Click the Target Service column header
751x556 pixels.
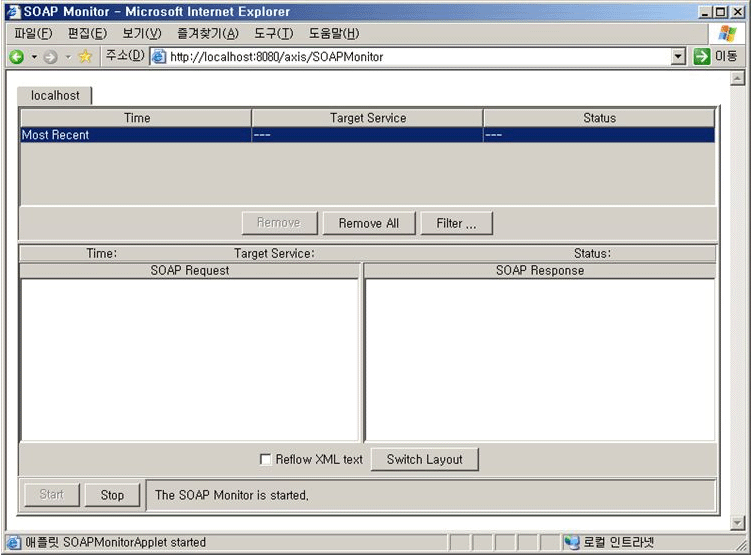tap(367, 118)
